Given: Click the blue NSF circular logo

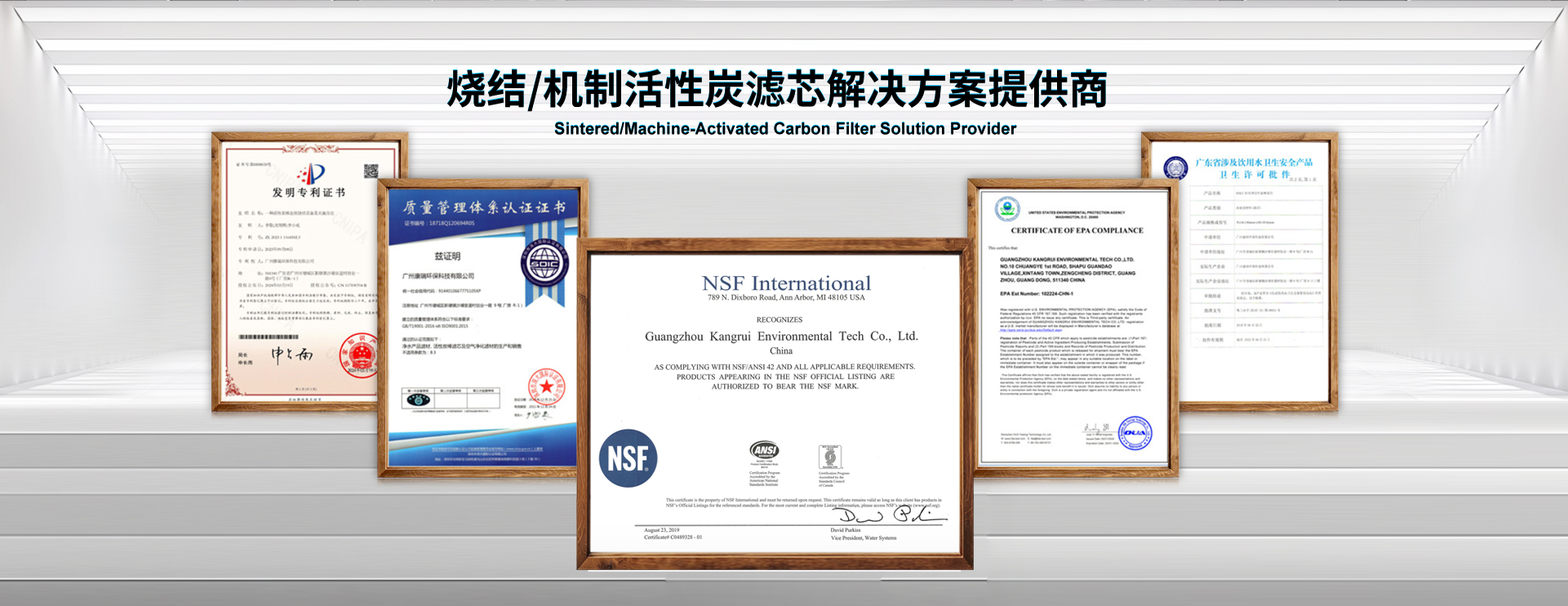Looking at the screenshot, I should tap(628, 458).
